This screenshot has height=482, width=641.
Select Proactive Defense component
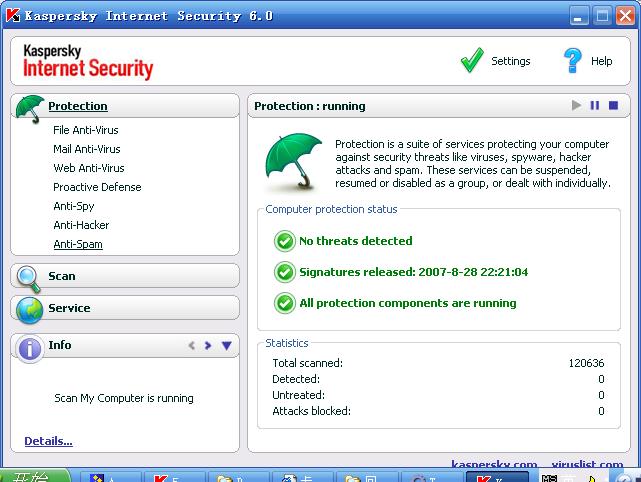click(x=97, y=187)
